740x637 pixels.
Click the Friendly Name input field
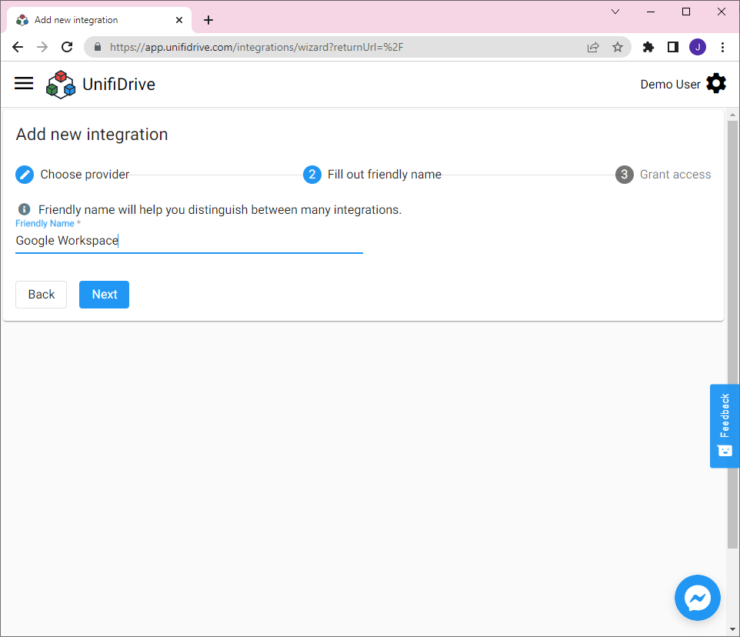(189, 241)
